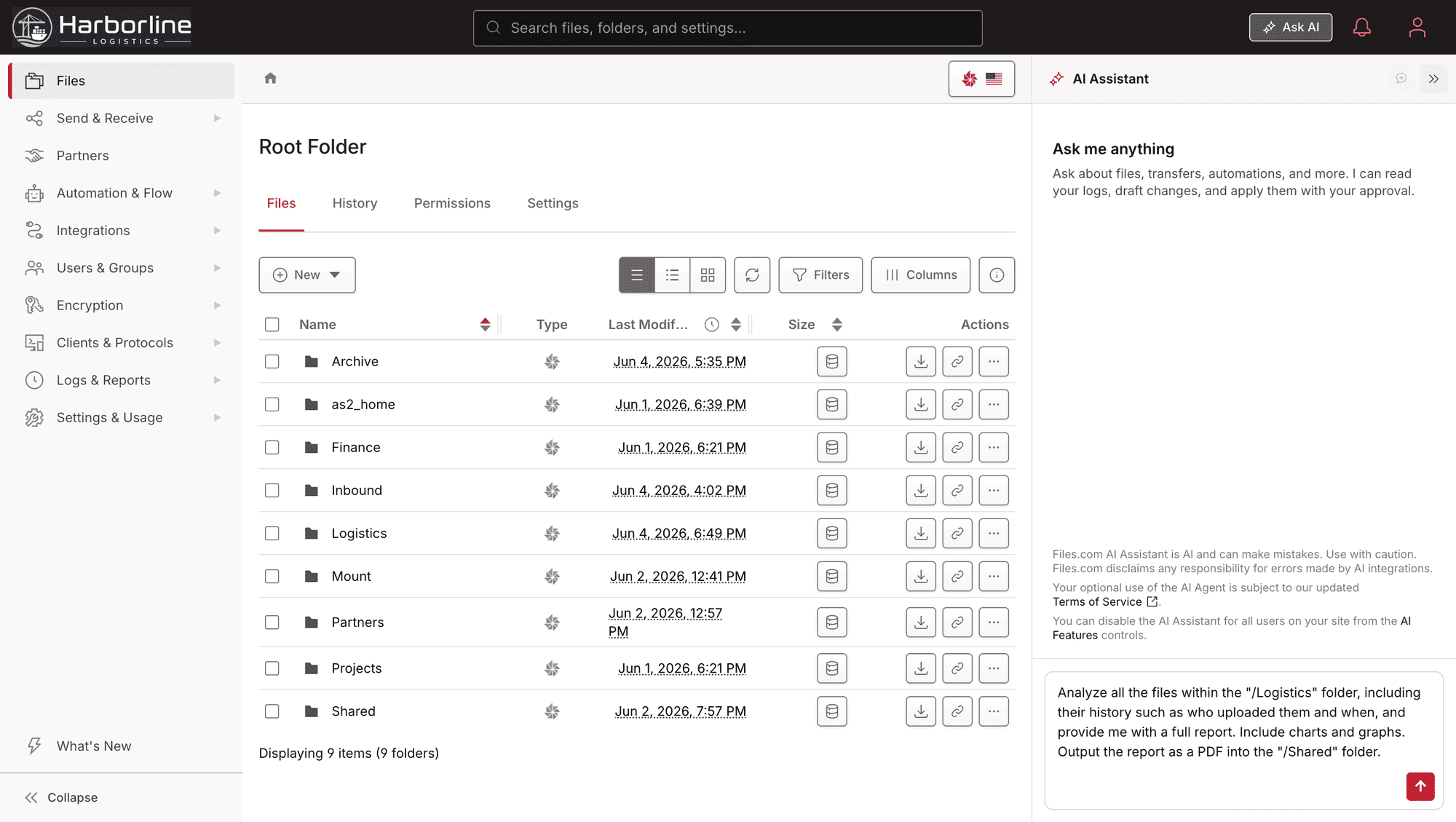Expand Users & Groups sidebar menu
Viewport: 1456px width, 822px height.
122,268
